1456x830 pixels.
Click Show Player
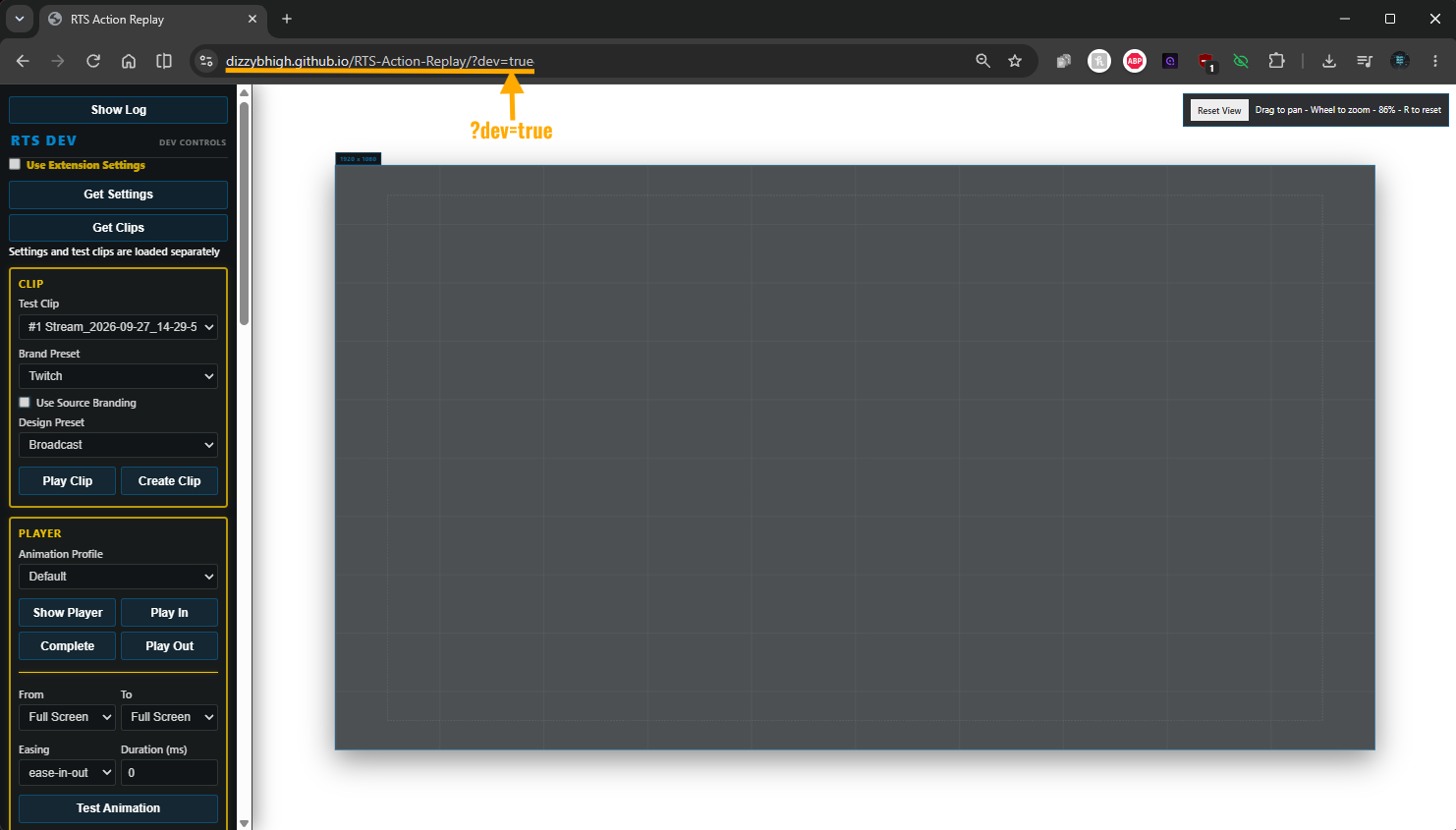(x=67, y=613)
